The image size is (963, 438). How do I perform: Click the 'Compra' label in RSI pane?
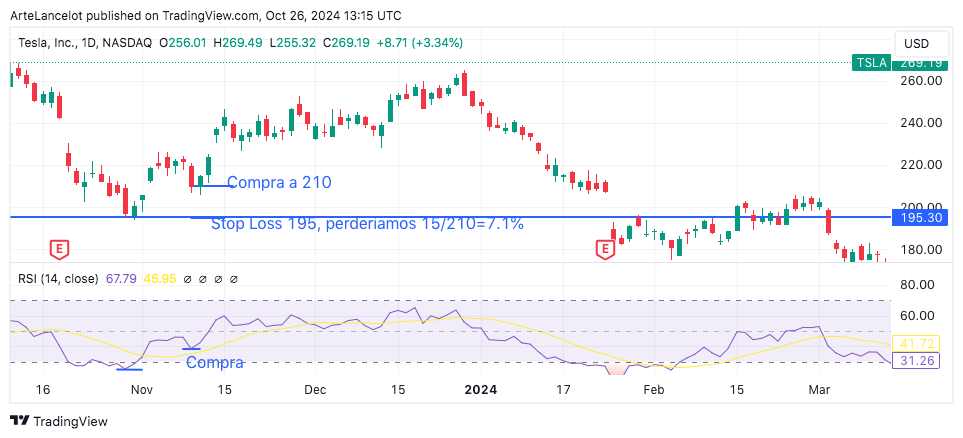[x=214, y=363]
